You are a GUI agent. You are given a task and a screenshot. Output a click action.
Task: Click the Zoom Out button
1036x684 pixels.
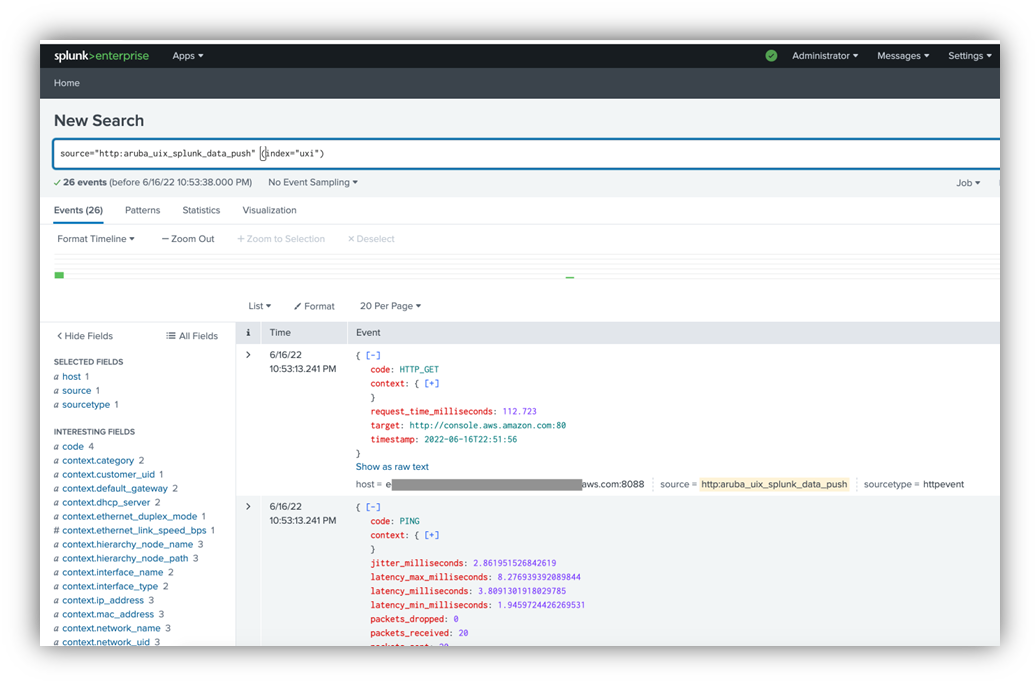pos(188,238)
